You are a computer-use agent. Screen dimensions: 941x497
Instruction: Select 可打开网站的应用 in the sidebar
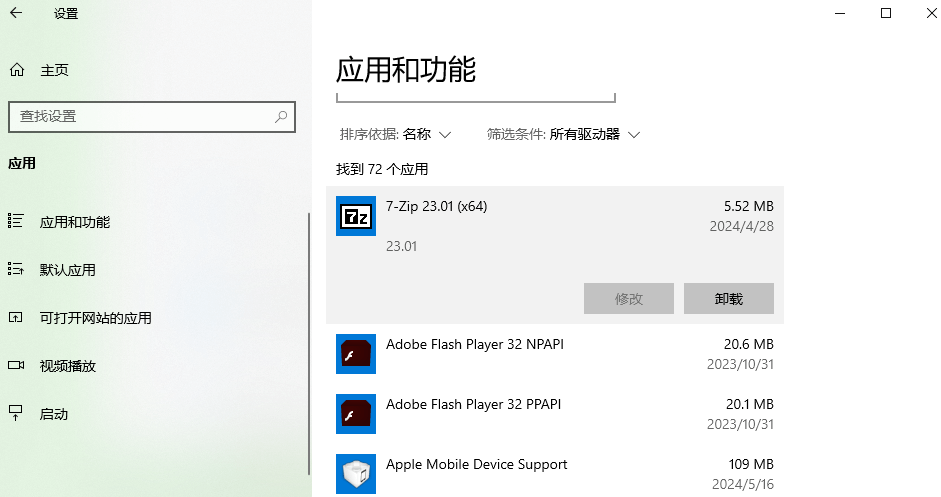click(95, 318)
